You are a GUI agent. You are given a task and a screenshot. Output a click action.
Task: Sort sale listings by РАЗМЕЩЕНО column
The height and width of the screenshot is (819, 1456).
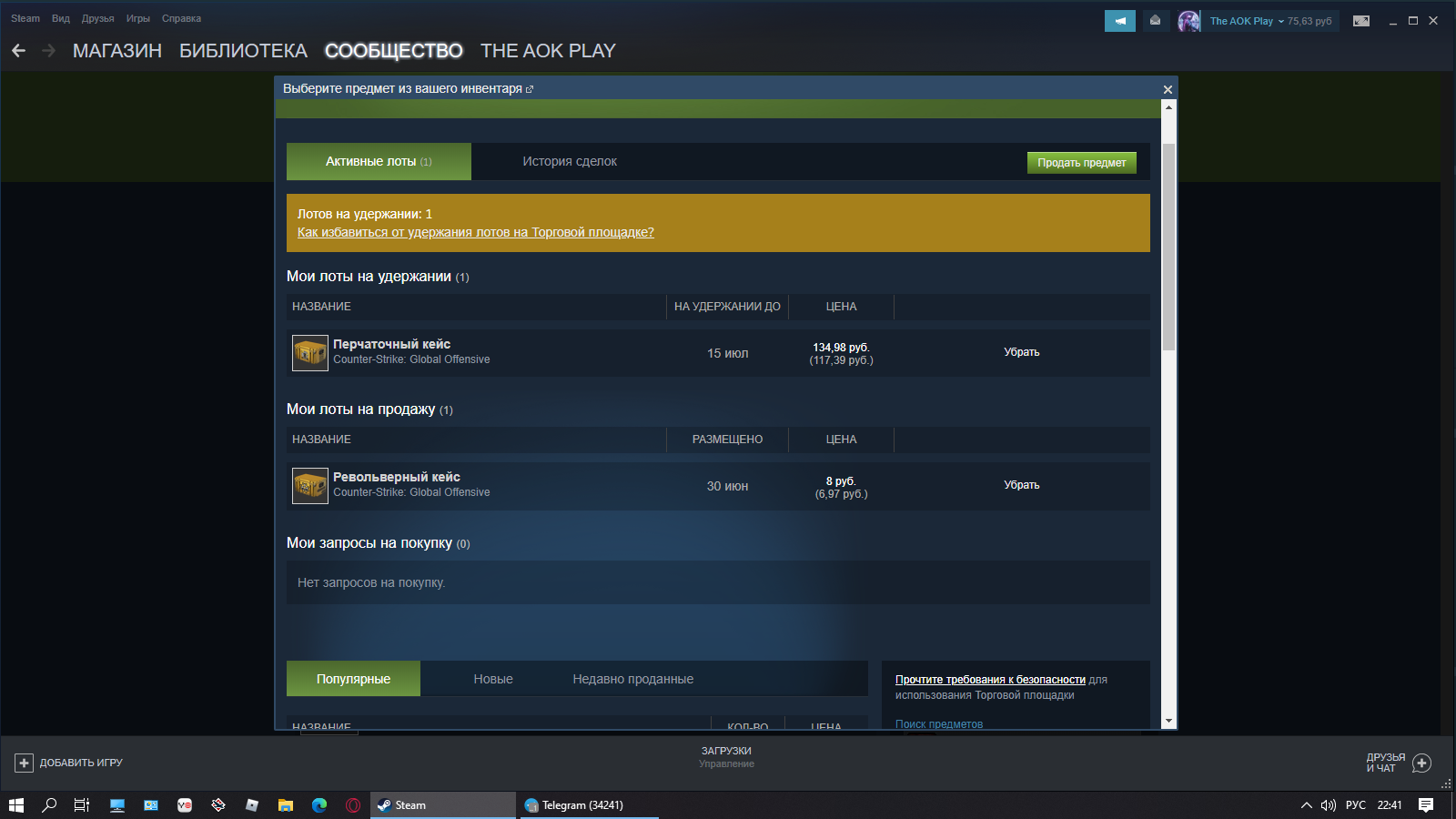[727, 440]
